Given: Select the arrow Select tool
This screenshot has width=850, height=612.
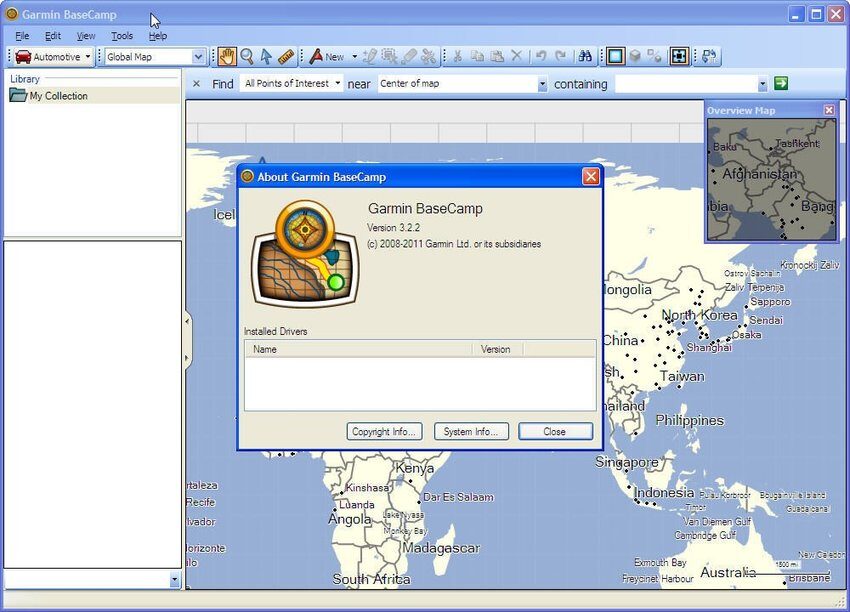Looking at the screenshot, I should [266, 56].
